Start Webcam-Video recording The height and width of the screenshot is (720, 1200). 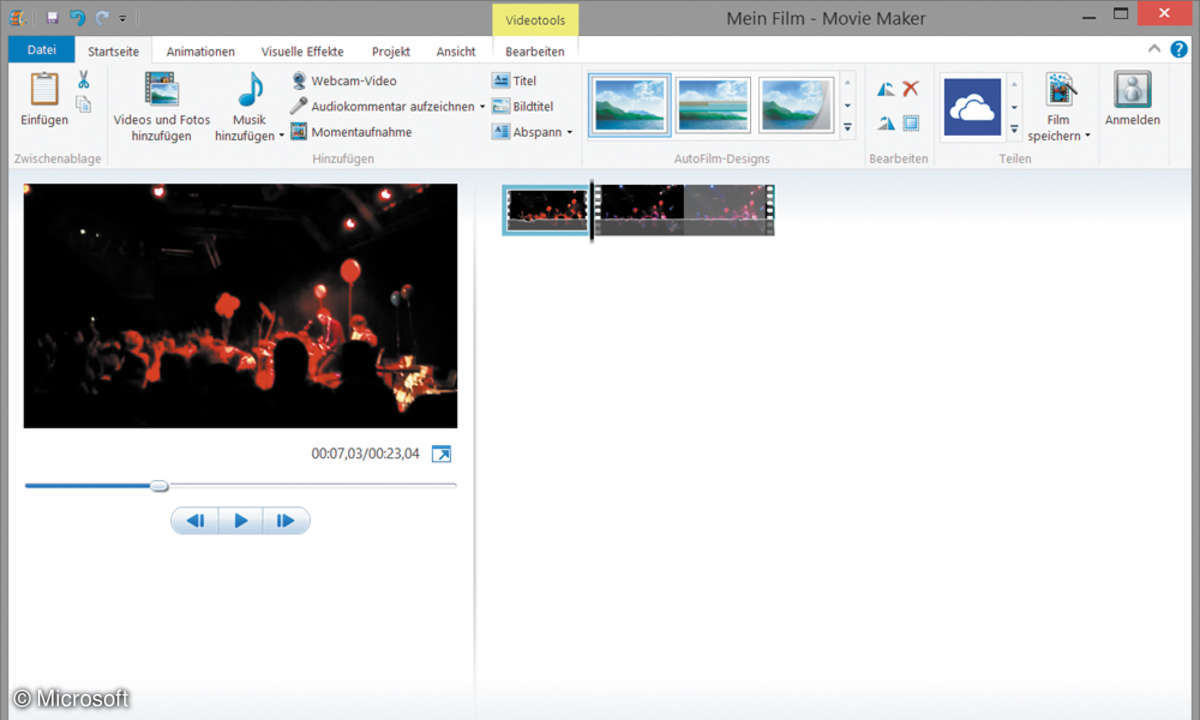(x=343, y=81)
